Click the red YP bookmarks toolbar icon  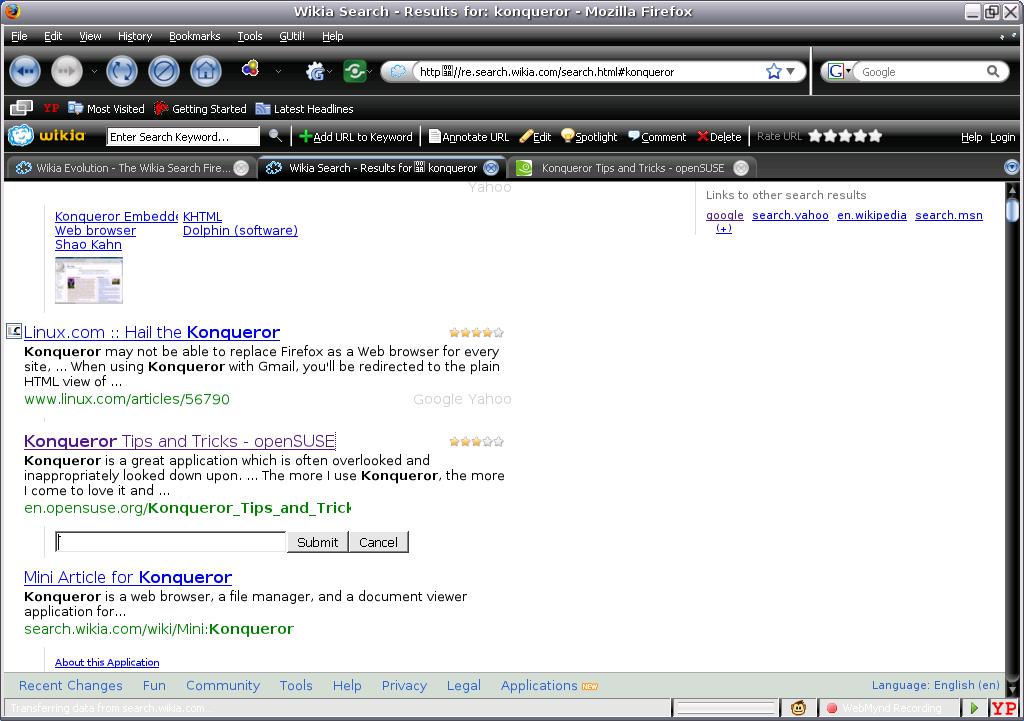[52, 108]
